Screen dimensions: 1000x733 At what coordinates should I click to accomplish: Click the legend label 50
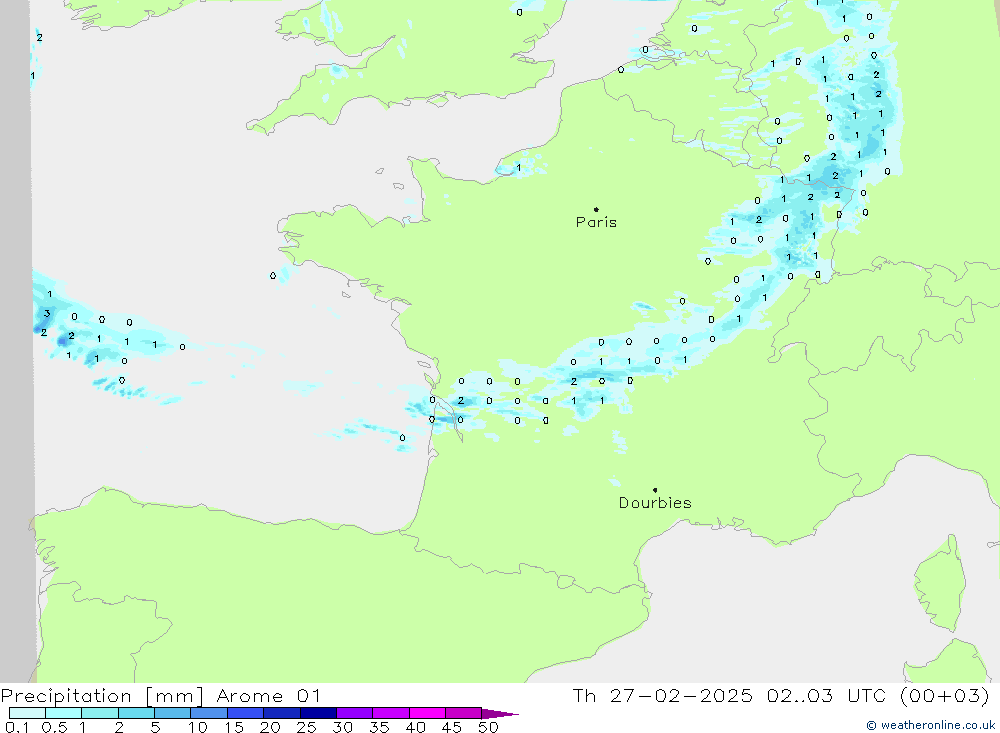click(x=489, y=727)
